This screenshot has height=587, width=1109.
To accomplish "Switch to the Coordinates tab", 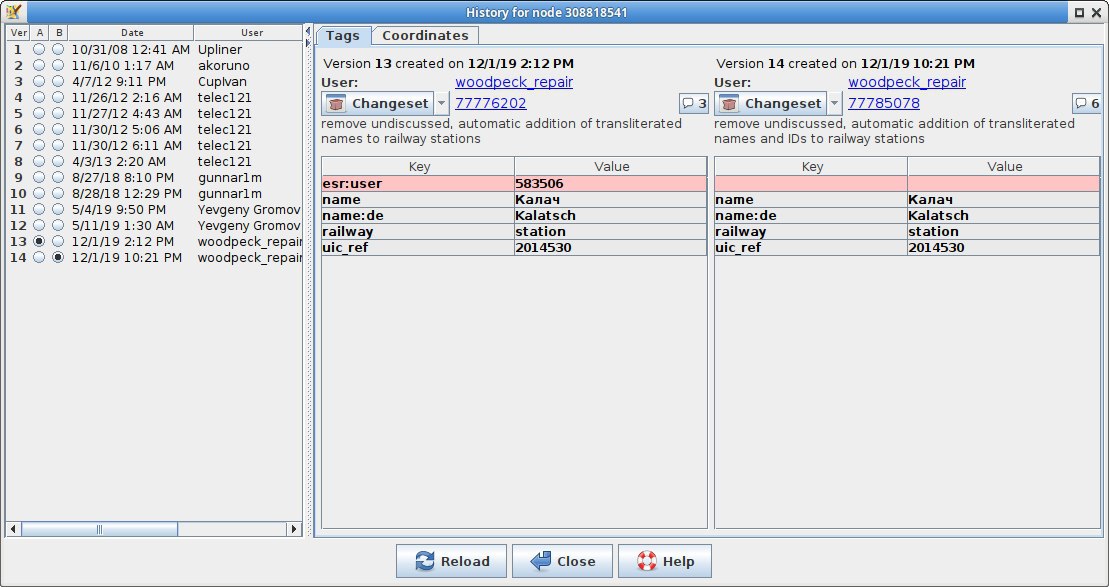I will tap(425, 35).
